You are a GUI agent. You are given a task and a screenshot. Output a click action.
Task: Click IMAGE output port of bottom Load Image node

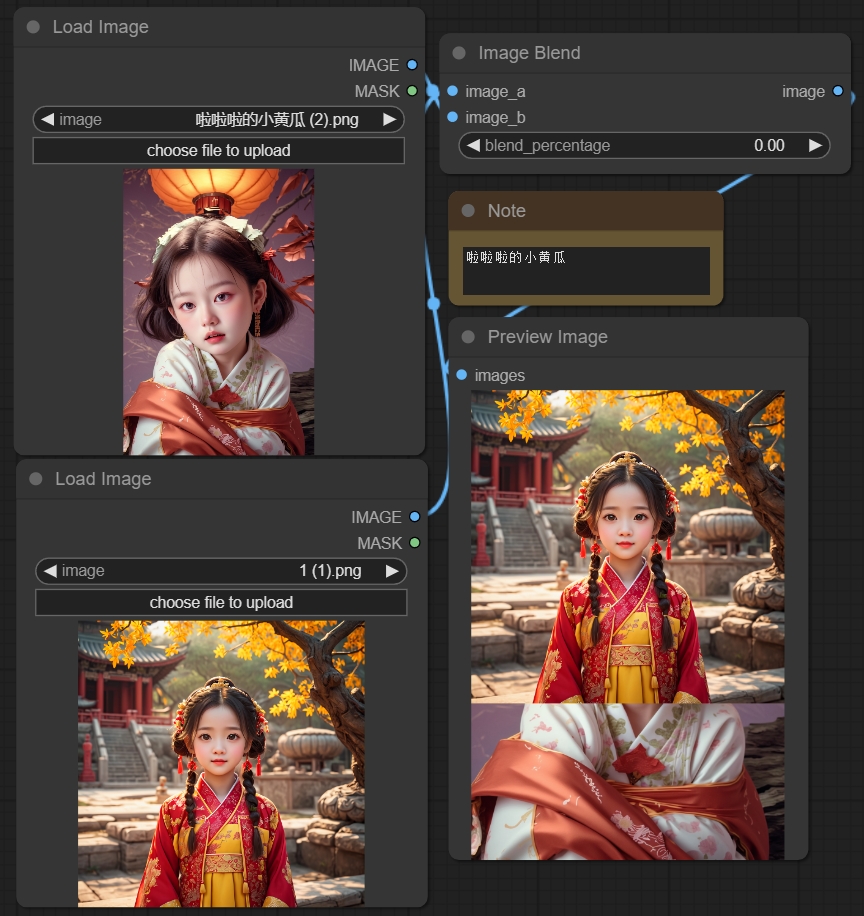tap(414, 517)
